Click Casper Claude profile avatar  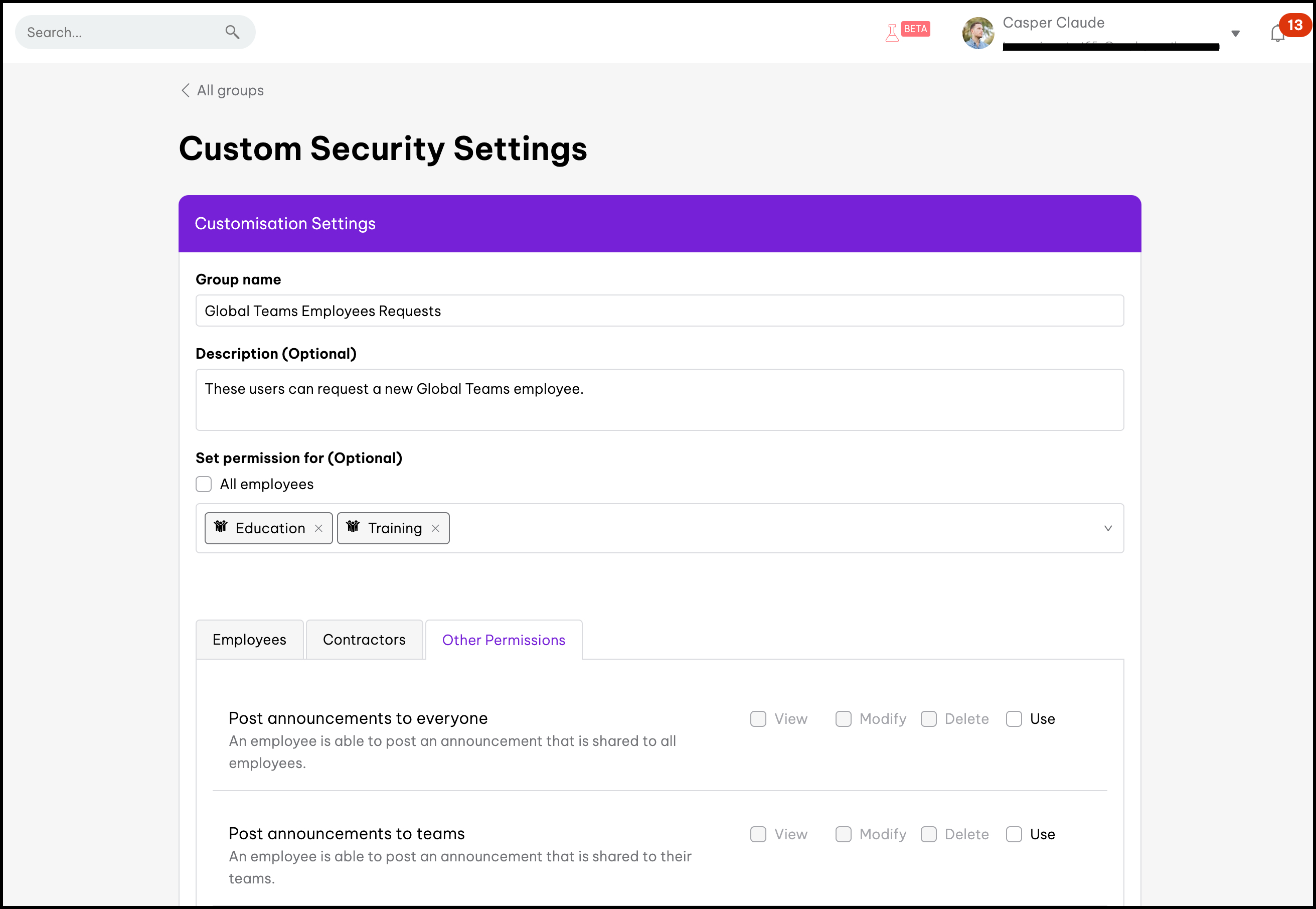click(978, 33)
